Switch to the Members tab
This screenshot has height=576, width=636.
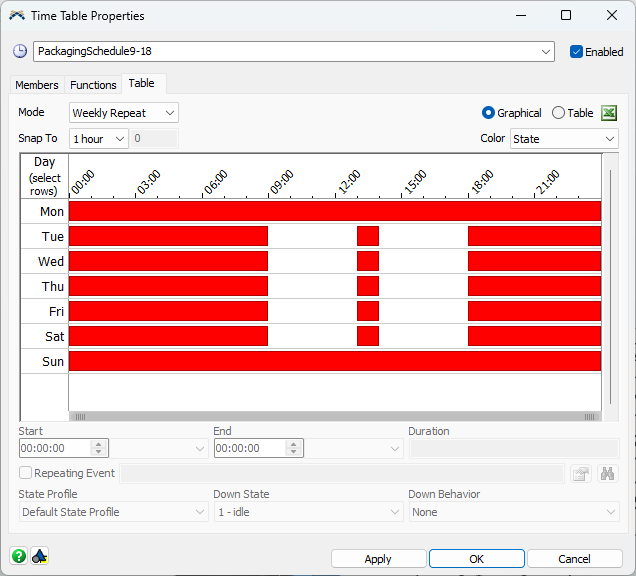pos(37,85)
